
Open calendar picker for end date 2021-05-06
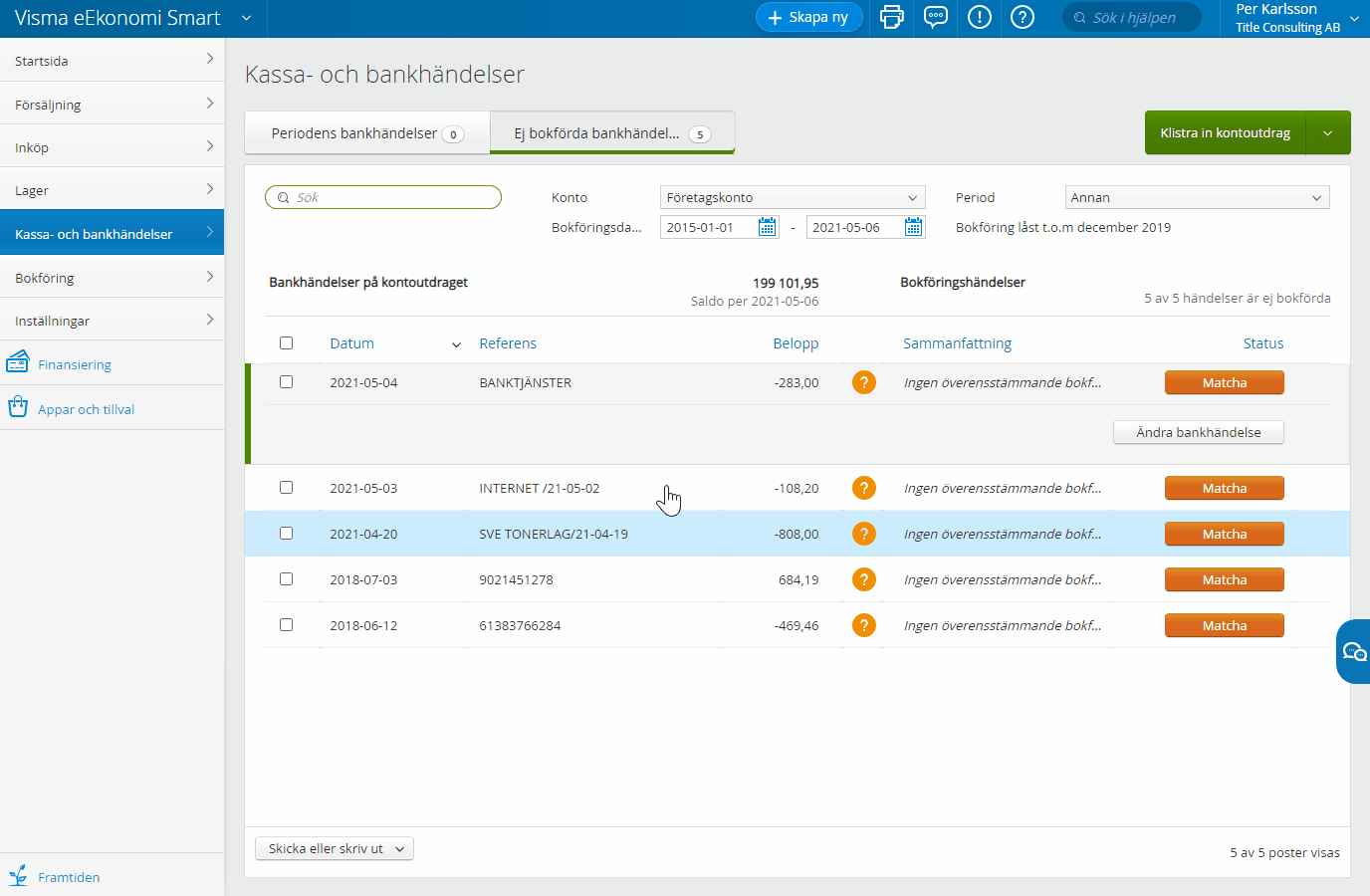[913, 227]
